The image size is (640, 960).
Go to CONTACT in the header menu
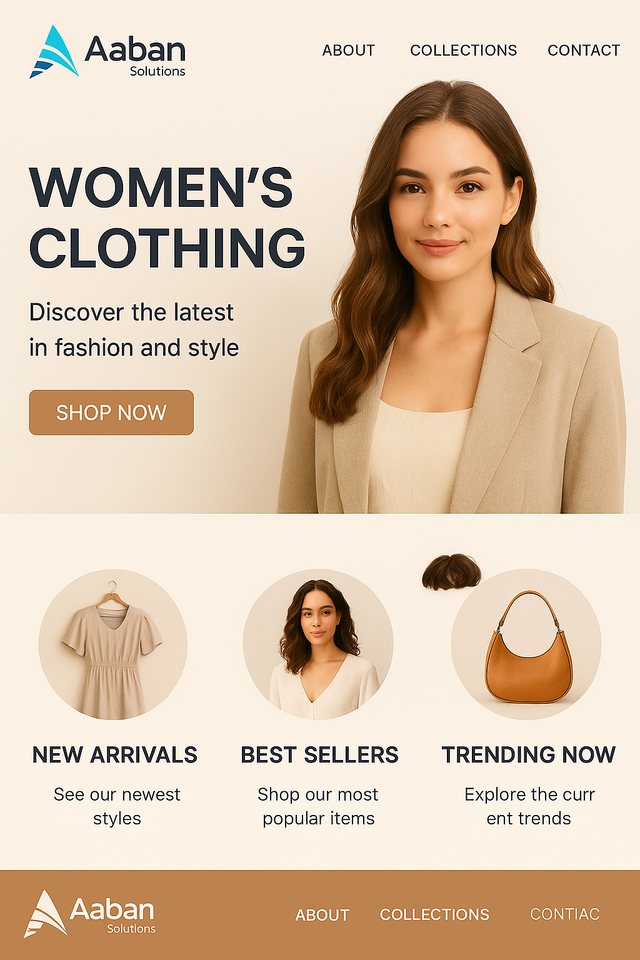pyautogui.click(x=584, y=50)
